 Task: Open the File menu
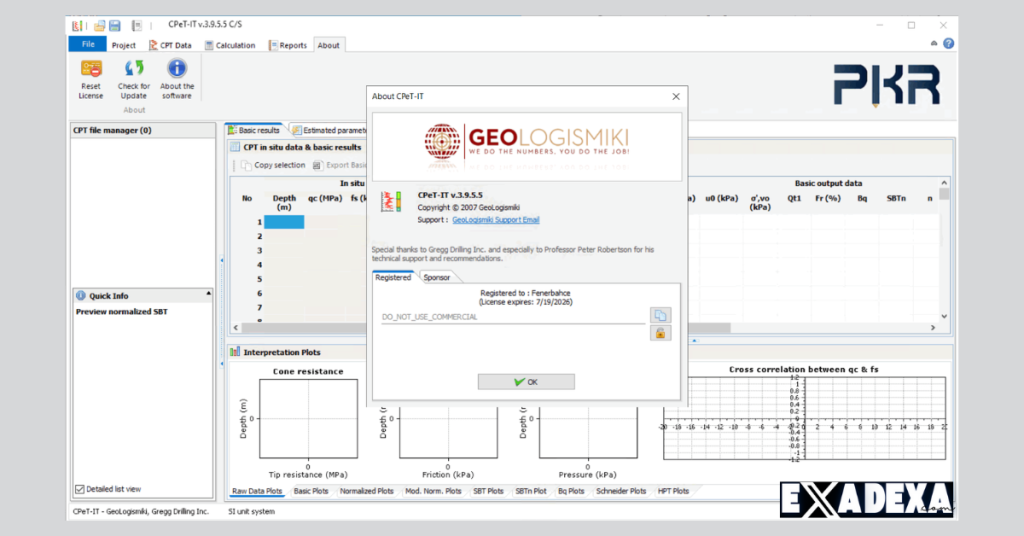pyautogui.click(x=88, y=44)
